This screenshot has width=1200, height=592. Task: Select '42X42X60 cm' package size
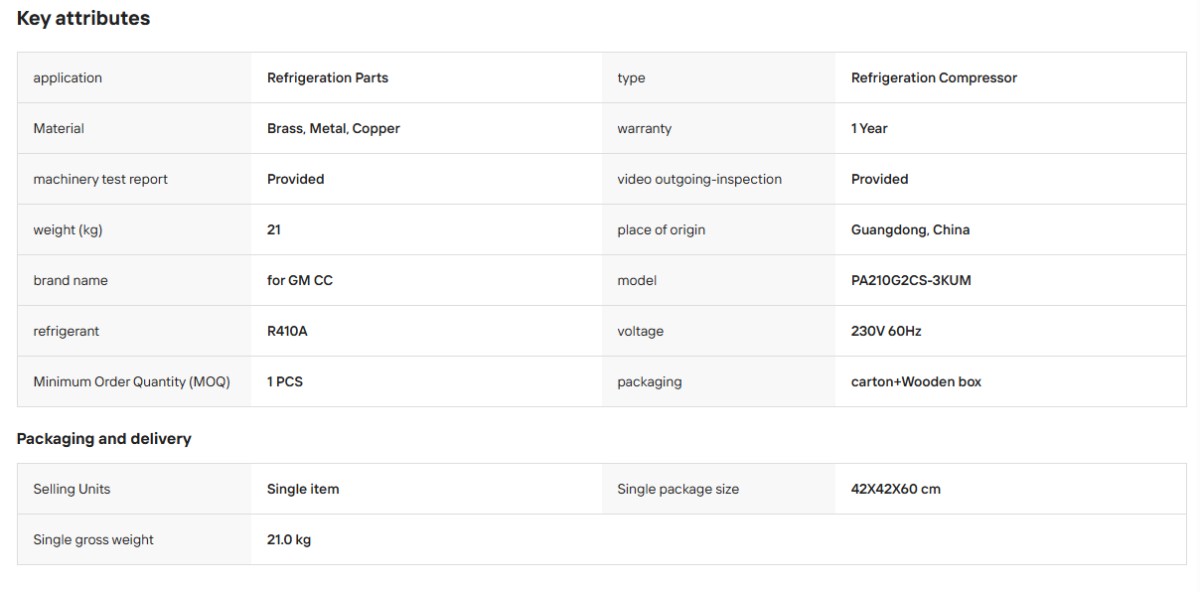pyautogui.click(x=896, y=489)
